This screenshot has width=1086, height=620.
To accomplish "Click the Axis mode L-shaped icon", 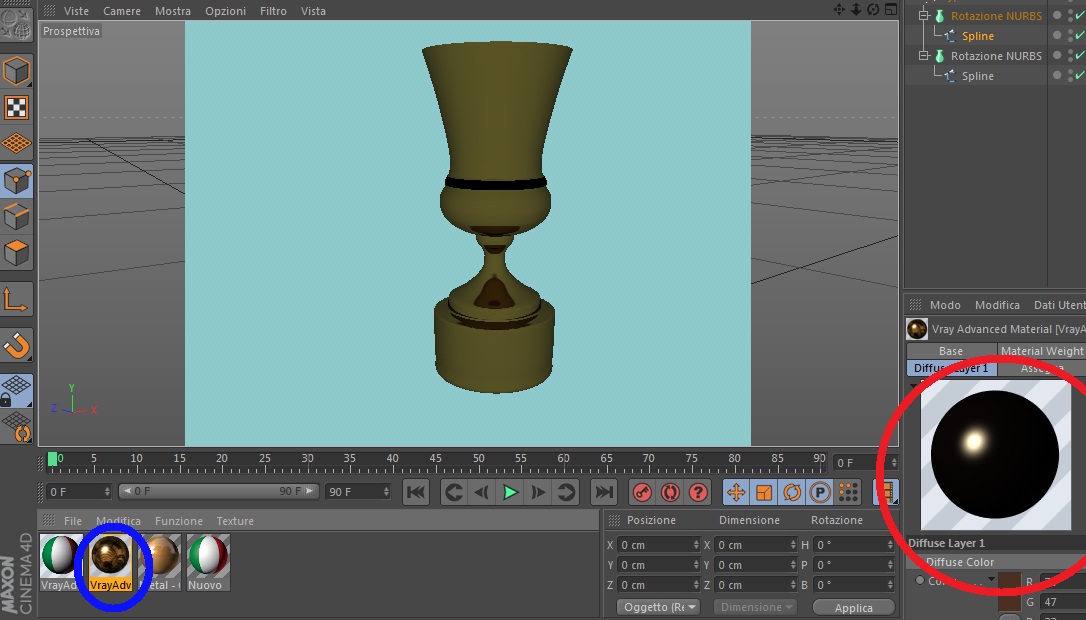I will 17,299.
